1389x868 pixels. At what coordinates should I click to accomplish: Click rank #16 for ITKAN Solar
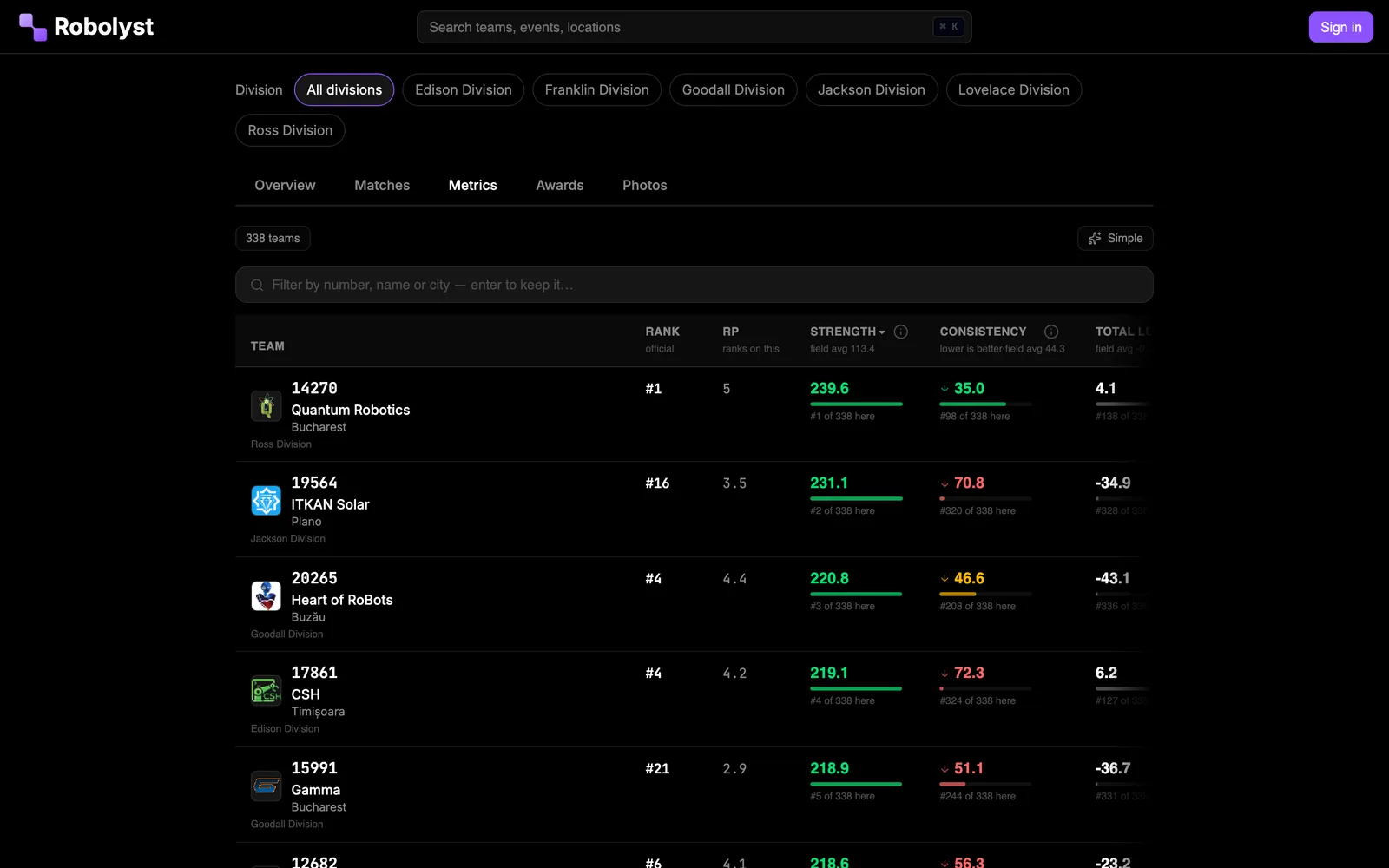click(x=657, y=483)
